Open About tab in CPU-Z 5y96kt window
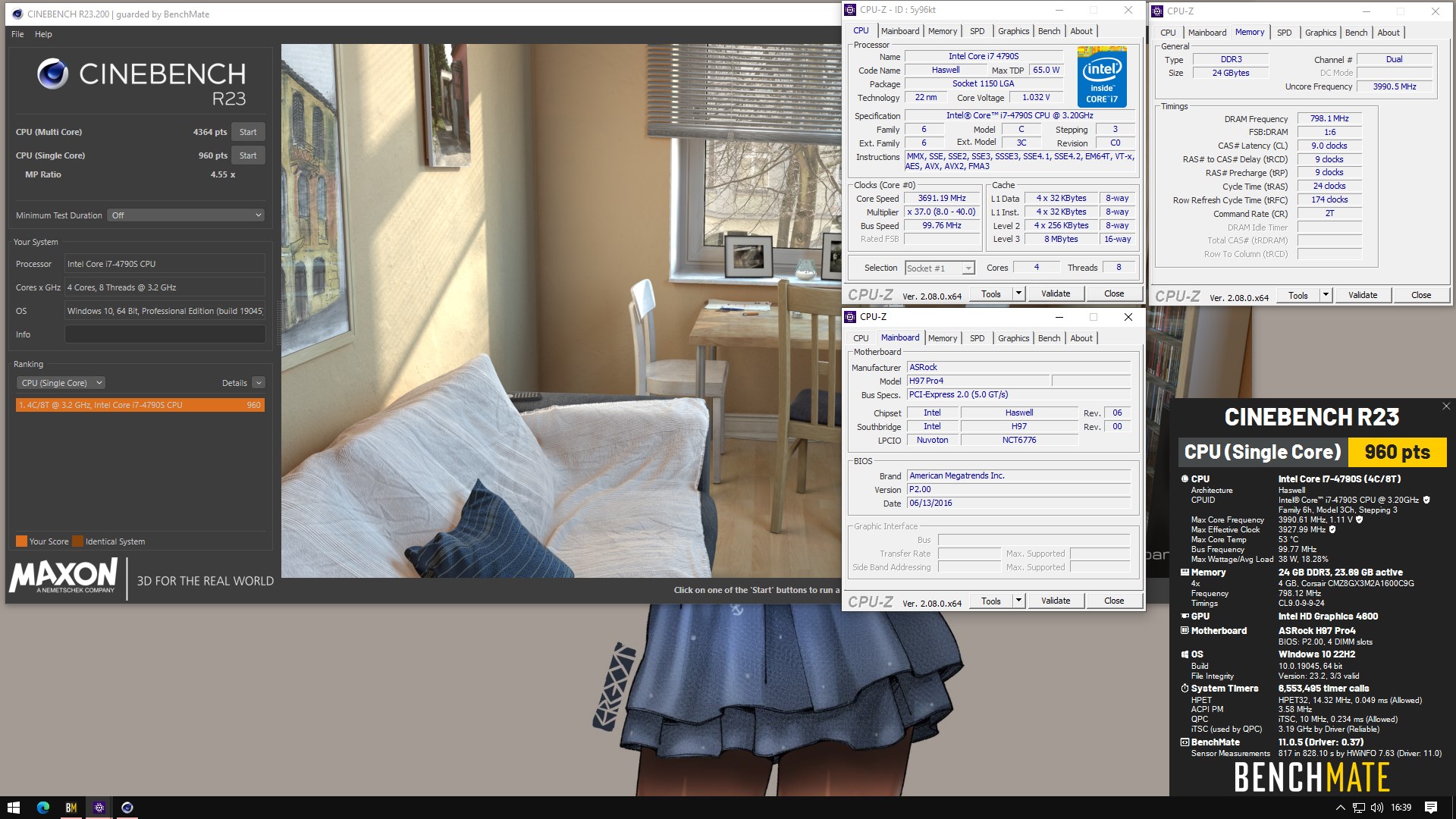The image size is (1456, 819). [x=1081, y=31]
